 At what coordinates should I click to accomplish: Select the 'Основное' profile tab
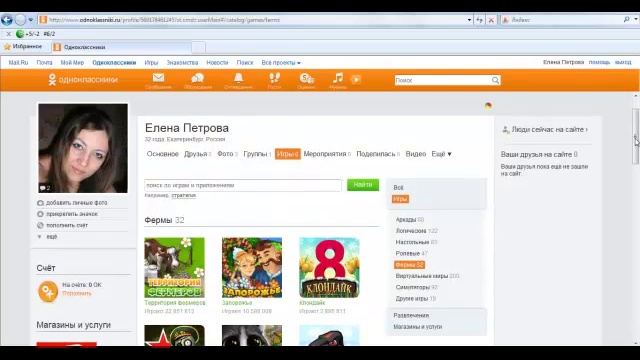(162, 154)
